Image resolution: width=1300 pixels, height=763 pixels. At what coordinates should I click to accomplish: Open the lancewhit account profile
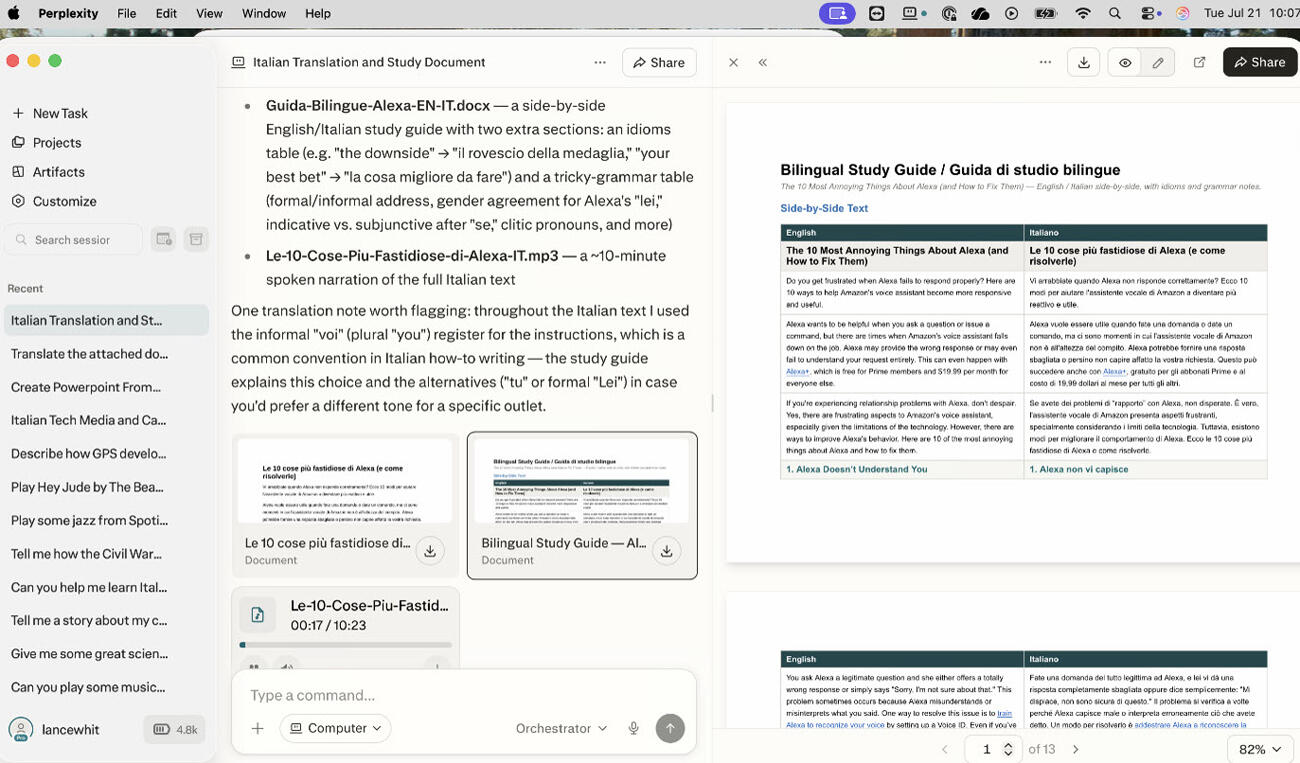click(x=56, y=729)
